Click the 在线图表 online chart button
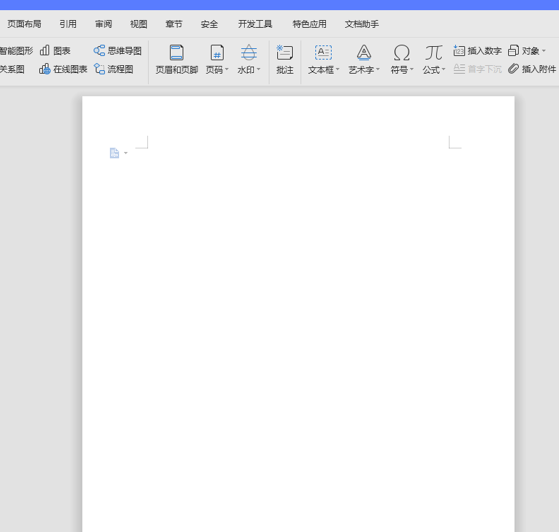The height and width of the screenshot is (532, 559). coord(63,69)
